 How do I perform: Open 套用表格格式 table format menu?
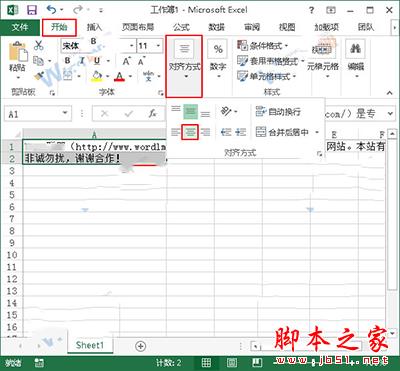pos(270,61)
